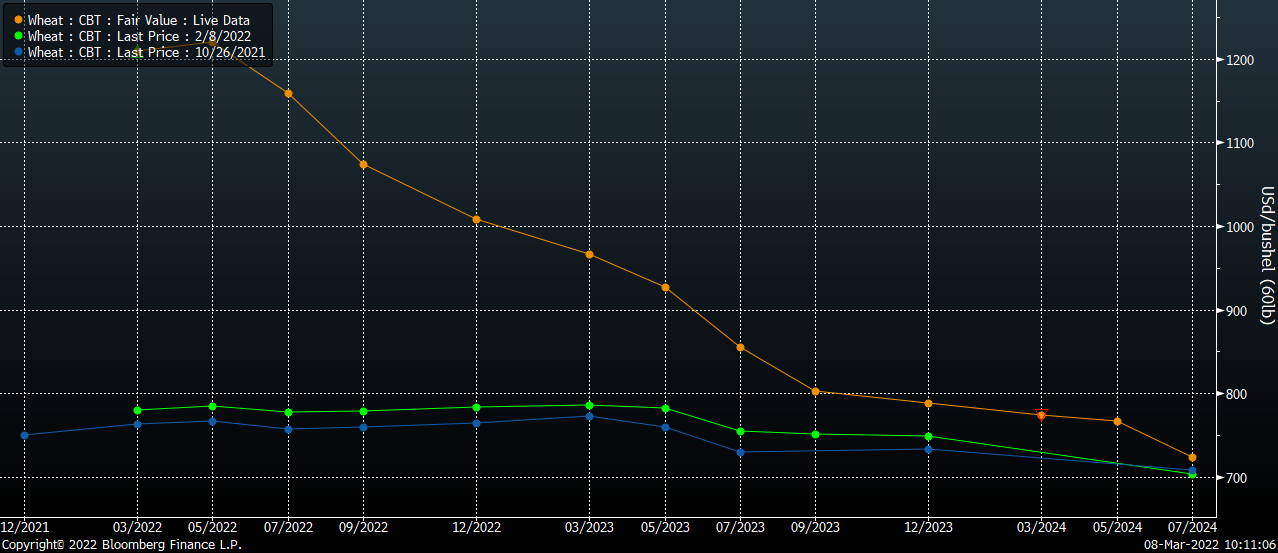Image resolution: width=1278 pixels, height=553 pixels.
Task: Select the orange data point at 03/2023
Action: pyautogui.click(x=589, y=255)
